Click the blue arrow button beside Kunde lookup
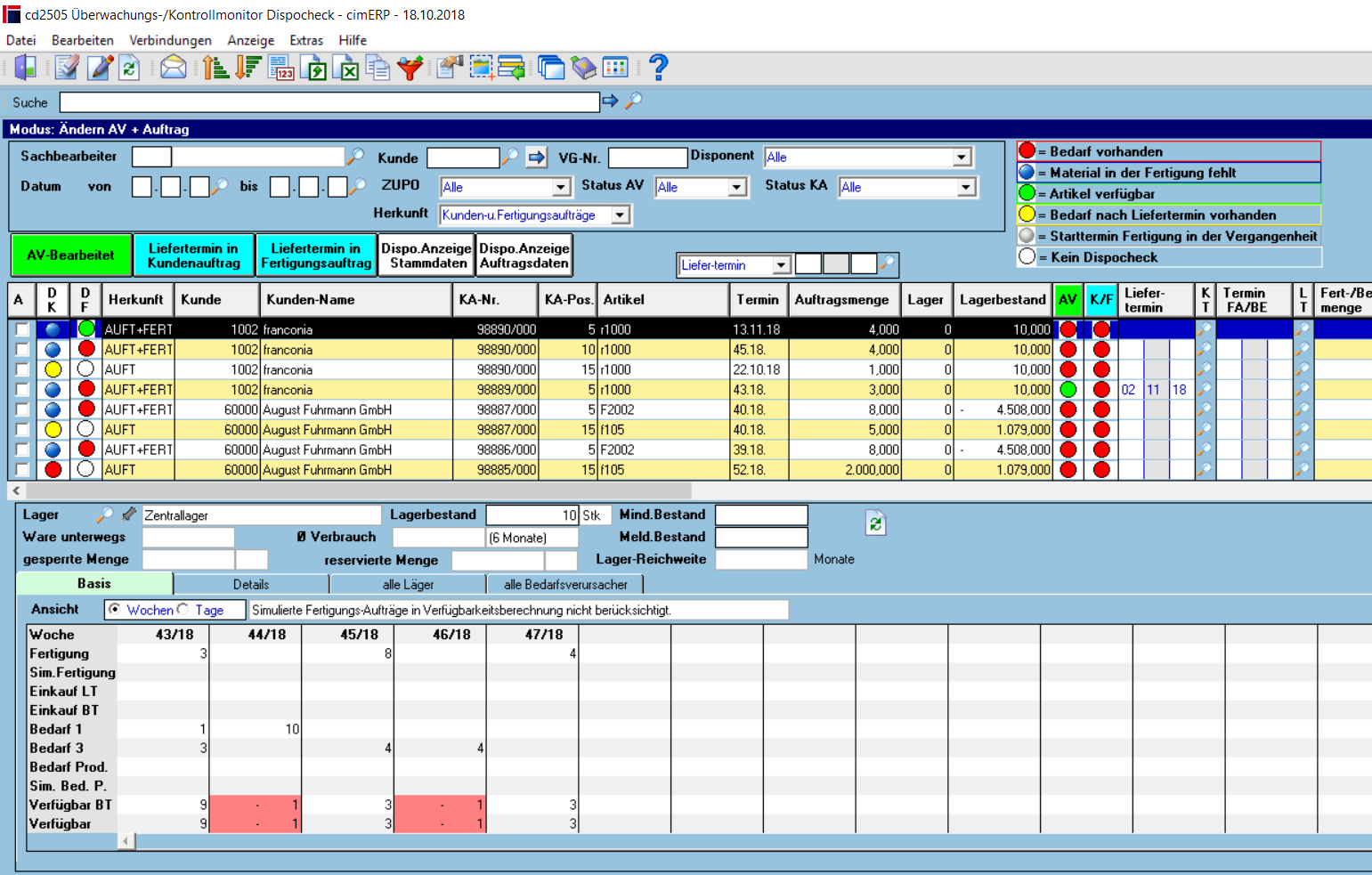 pos(537,158)
